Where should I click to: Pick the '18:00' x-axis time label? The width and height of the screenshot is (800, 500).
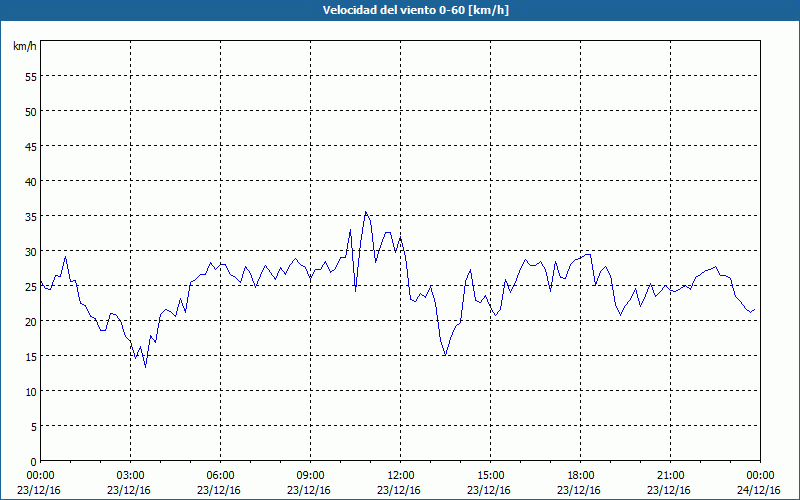581,476
